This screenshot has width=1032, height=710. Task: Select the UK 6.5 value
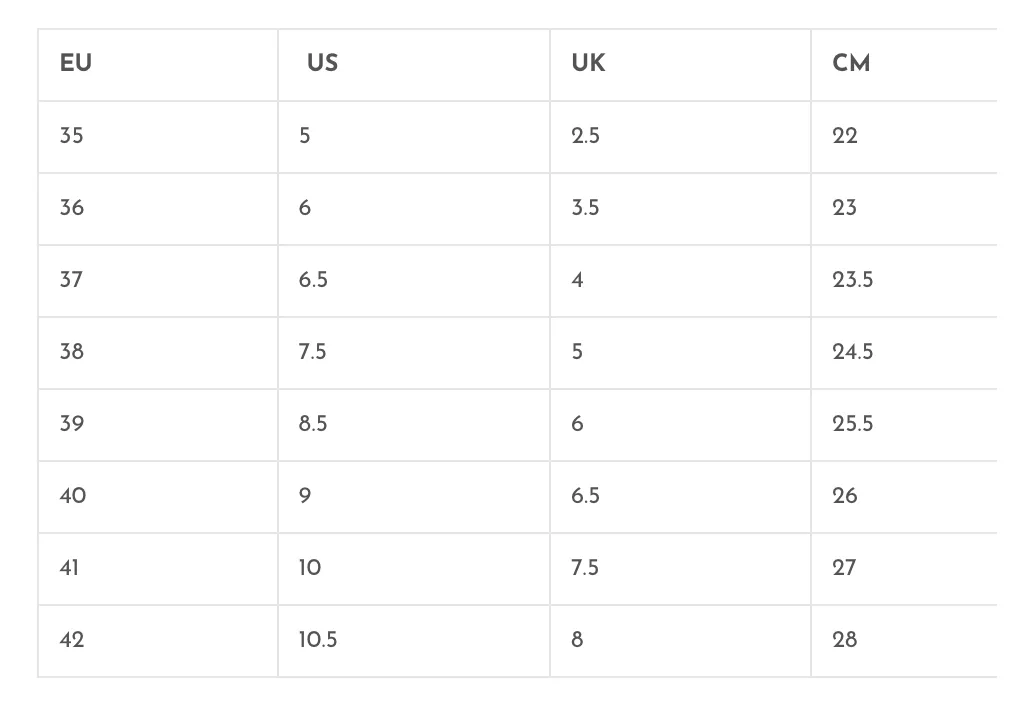681,497
